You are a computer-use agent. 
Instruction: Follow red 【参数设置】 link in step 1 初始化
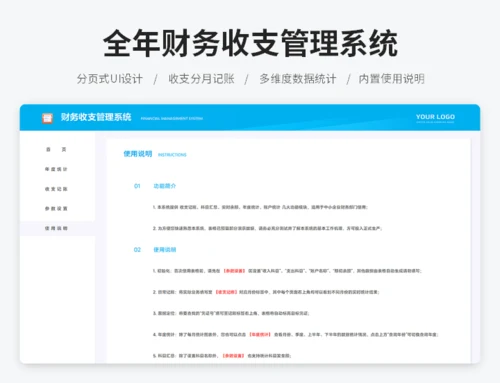pos(234,271)
